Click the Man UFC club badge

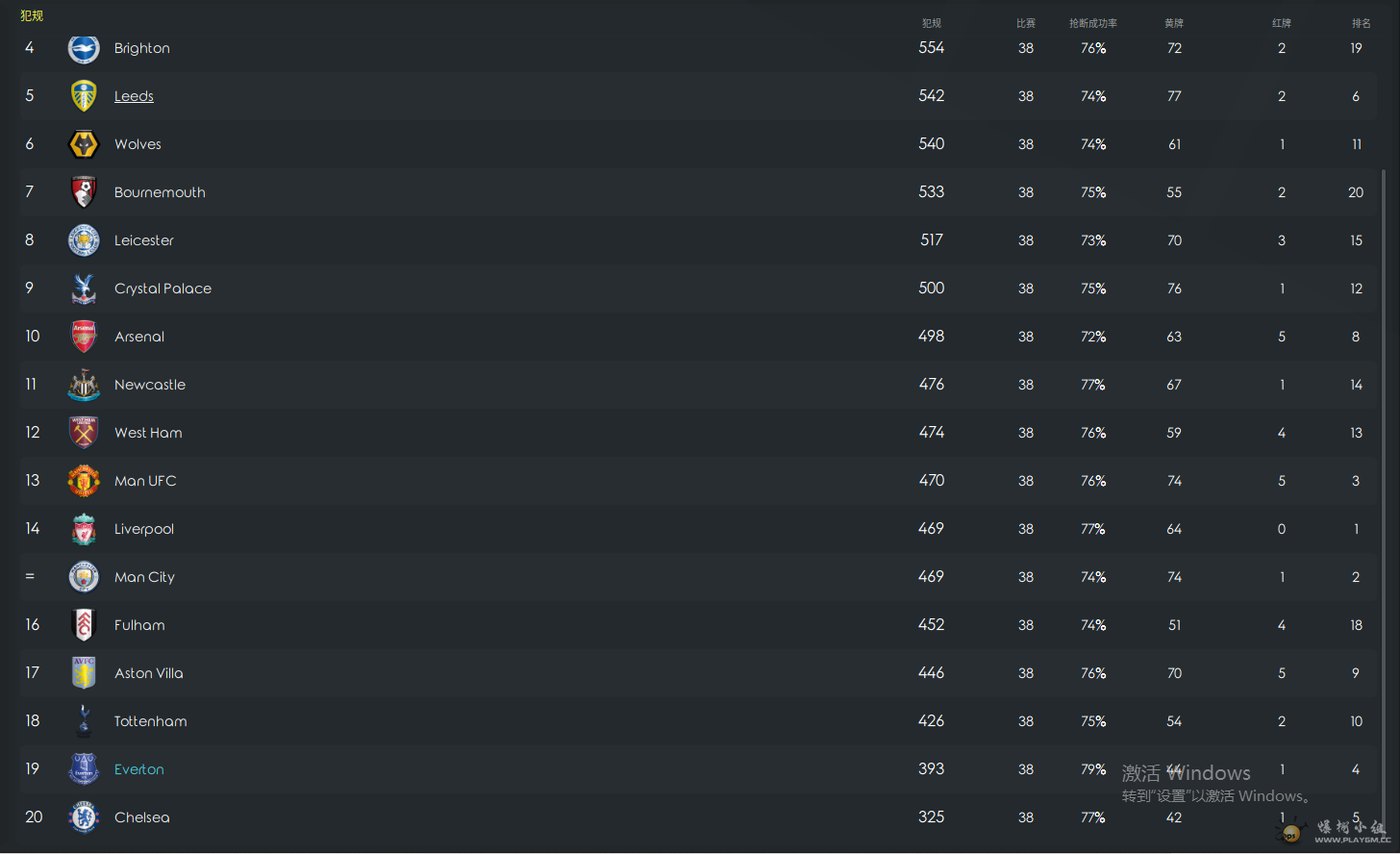click(84, 481)
